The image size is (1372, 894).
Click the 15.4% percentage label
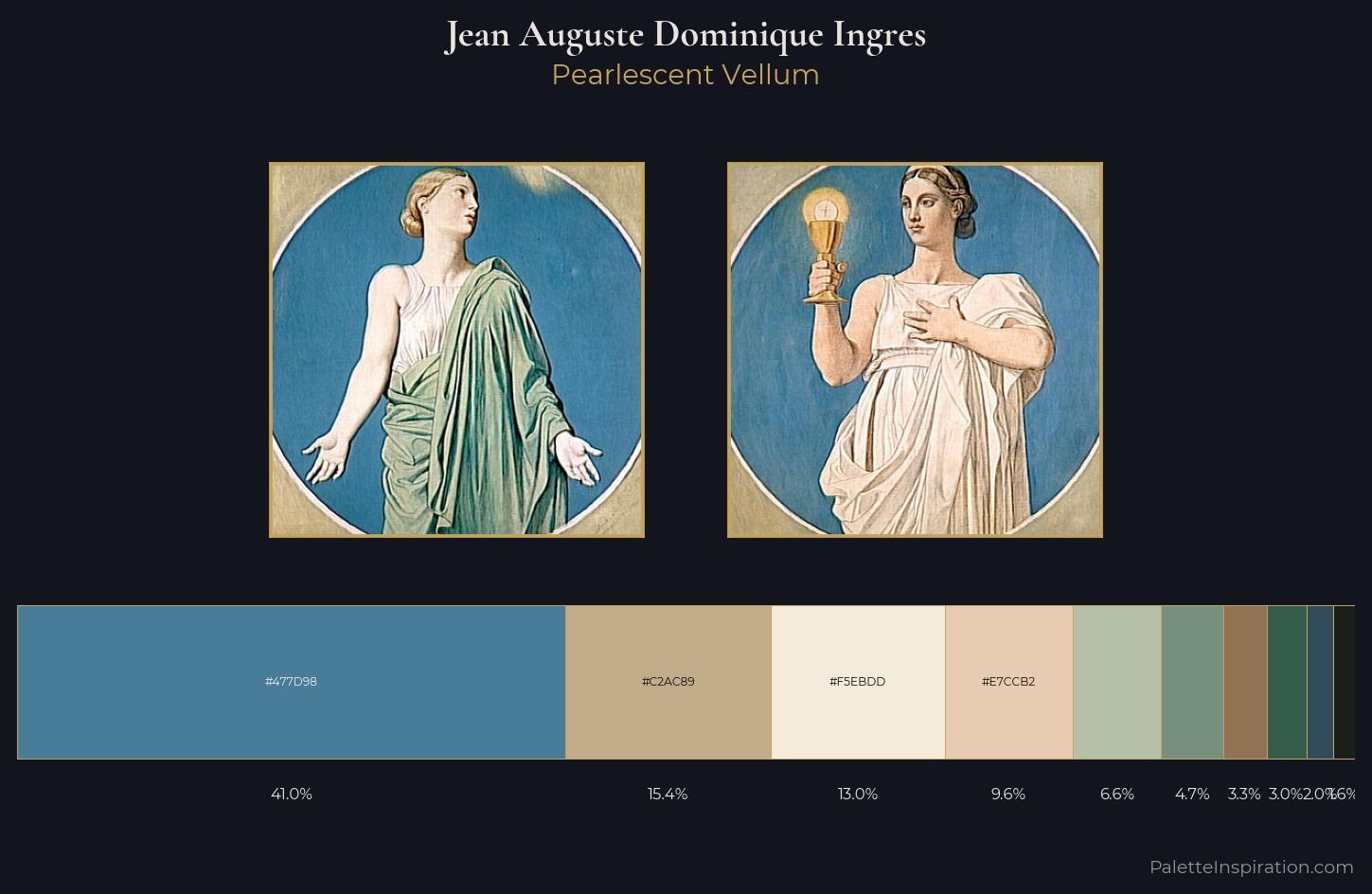[668, 794]
